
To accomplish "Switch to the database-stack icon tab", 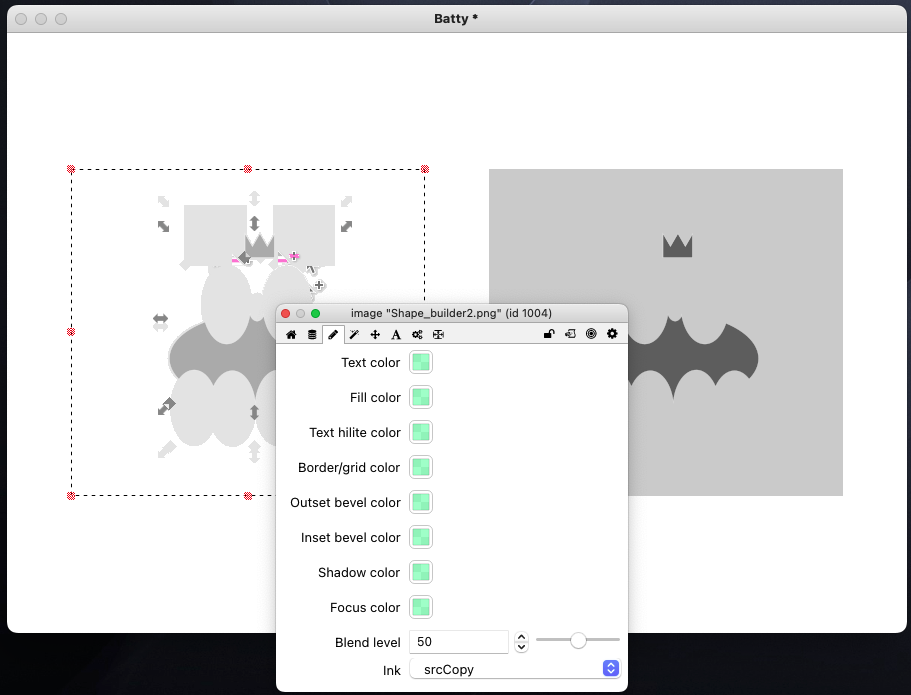I will click(x=312, y=334).
